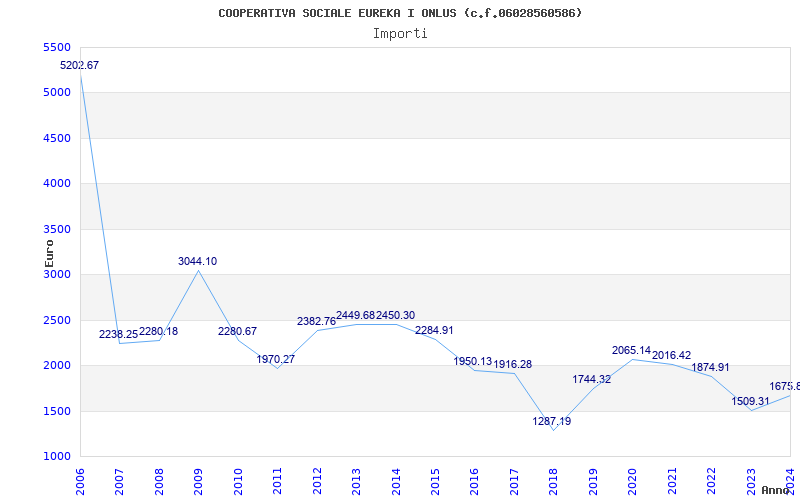Select the data label 2450.30
Screen dimensions: 800x500
coord(395,315)
